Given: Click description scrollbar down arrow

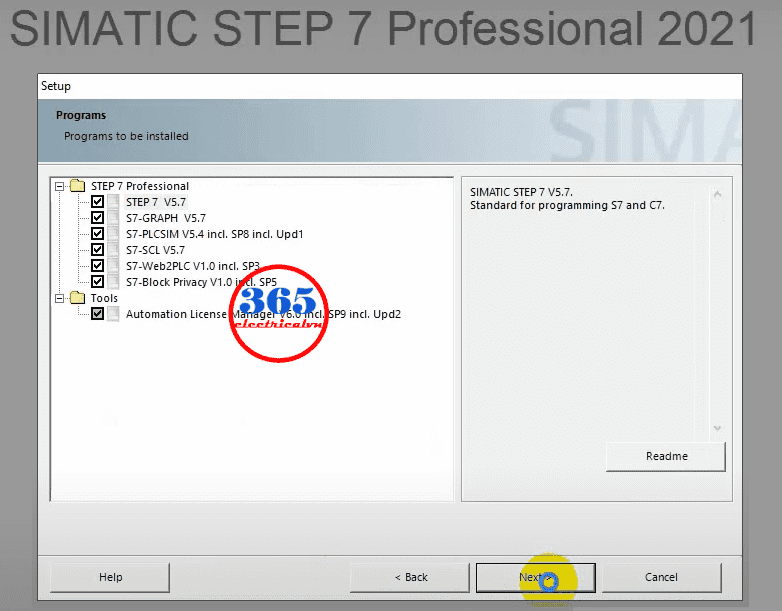Looking at the screenshot, I should click(718, 428).
